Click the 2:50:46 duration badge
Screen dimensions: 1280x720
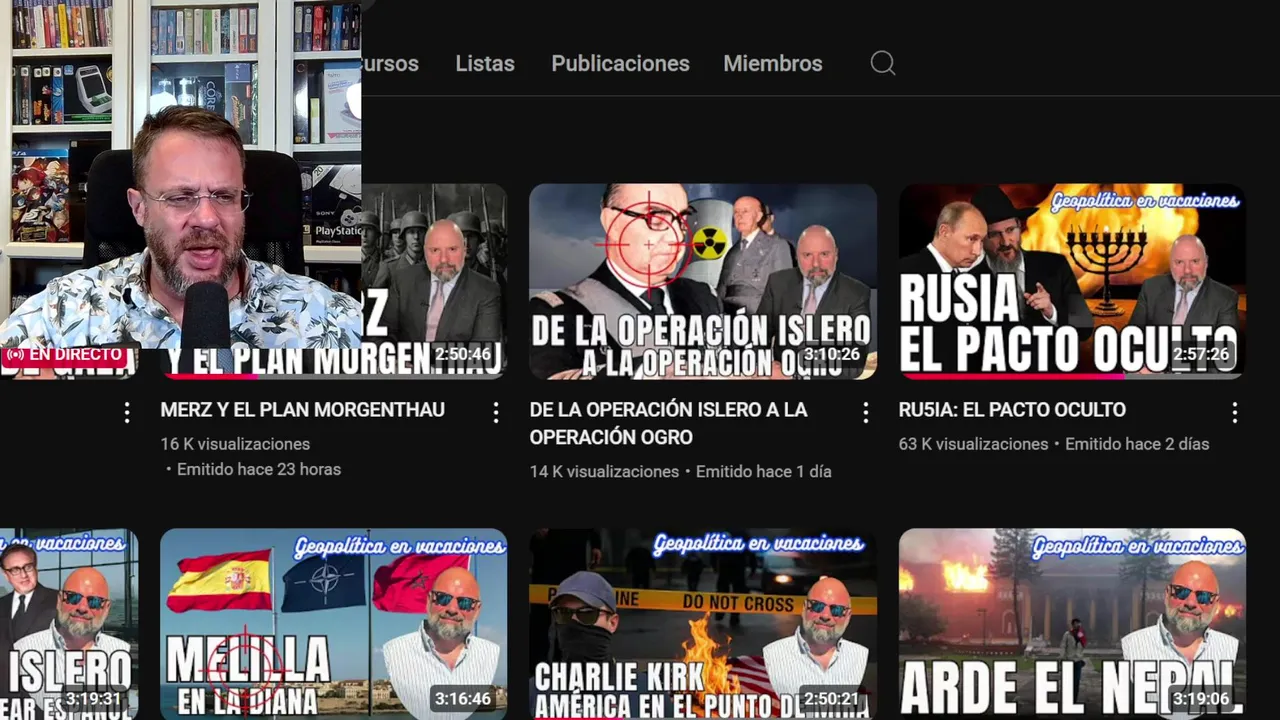point(463,354)
